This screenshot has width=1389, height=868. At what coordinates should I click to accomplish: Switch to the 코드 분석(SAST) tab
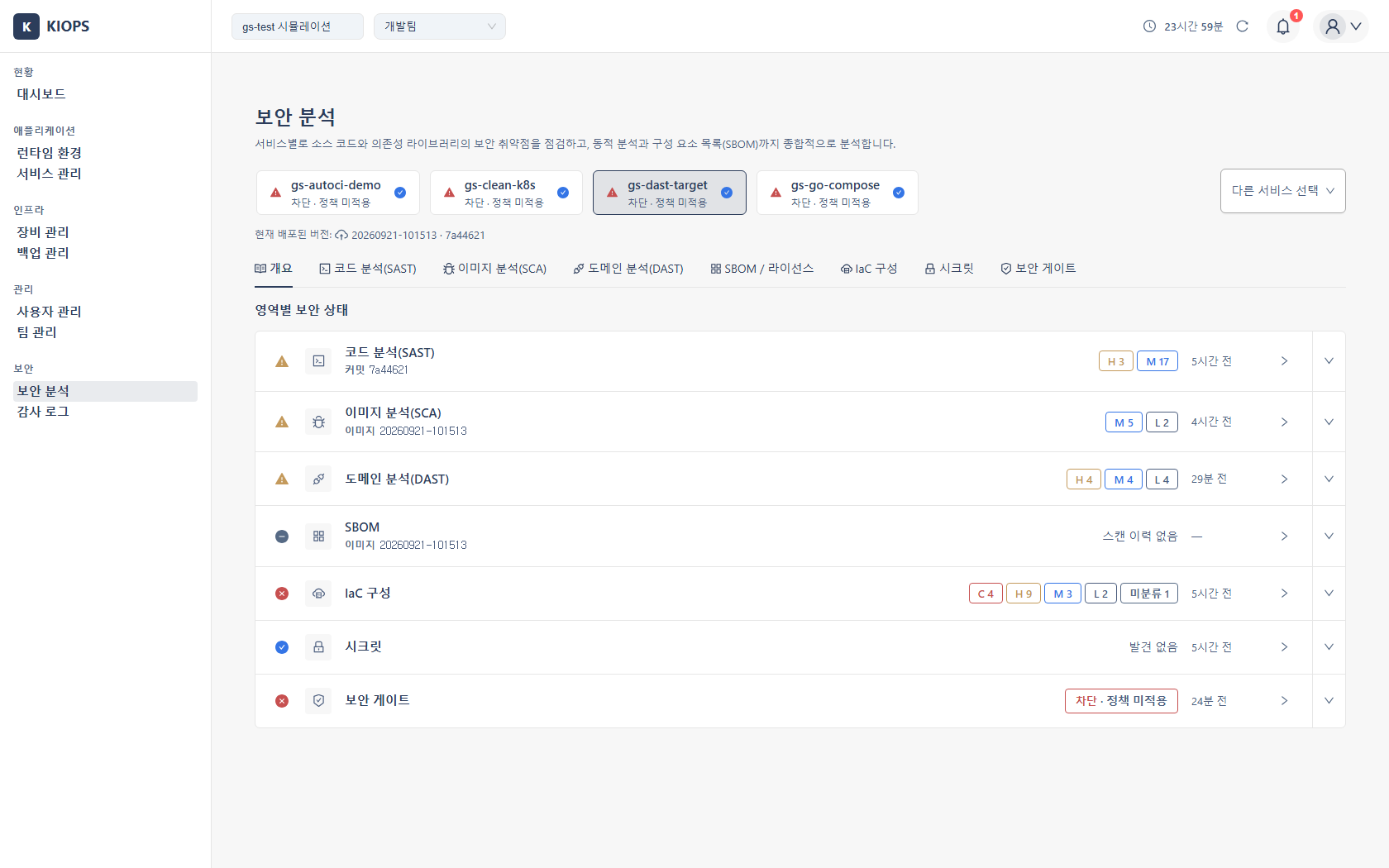(368, 269)
